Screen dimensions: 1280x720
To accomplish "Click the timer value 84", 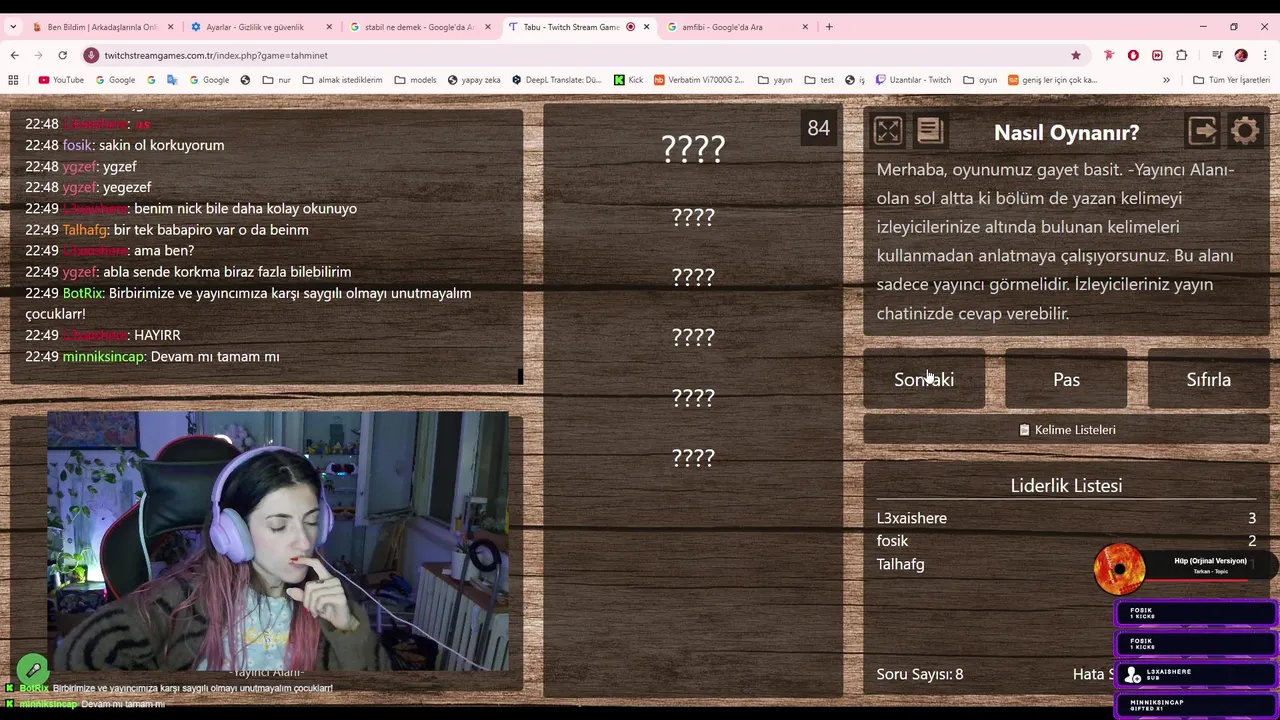I will 818,128.
